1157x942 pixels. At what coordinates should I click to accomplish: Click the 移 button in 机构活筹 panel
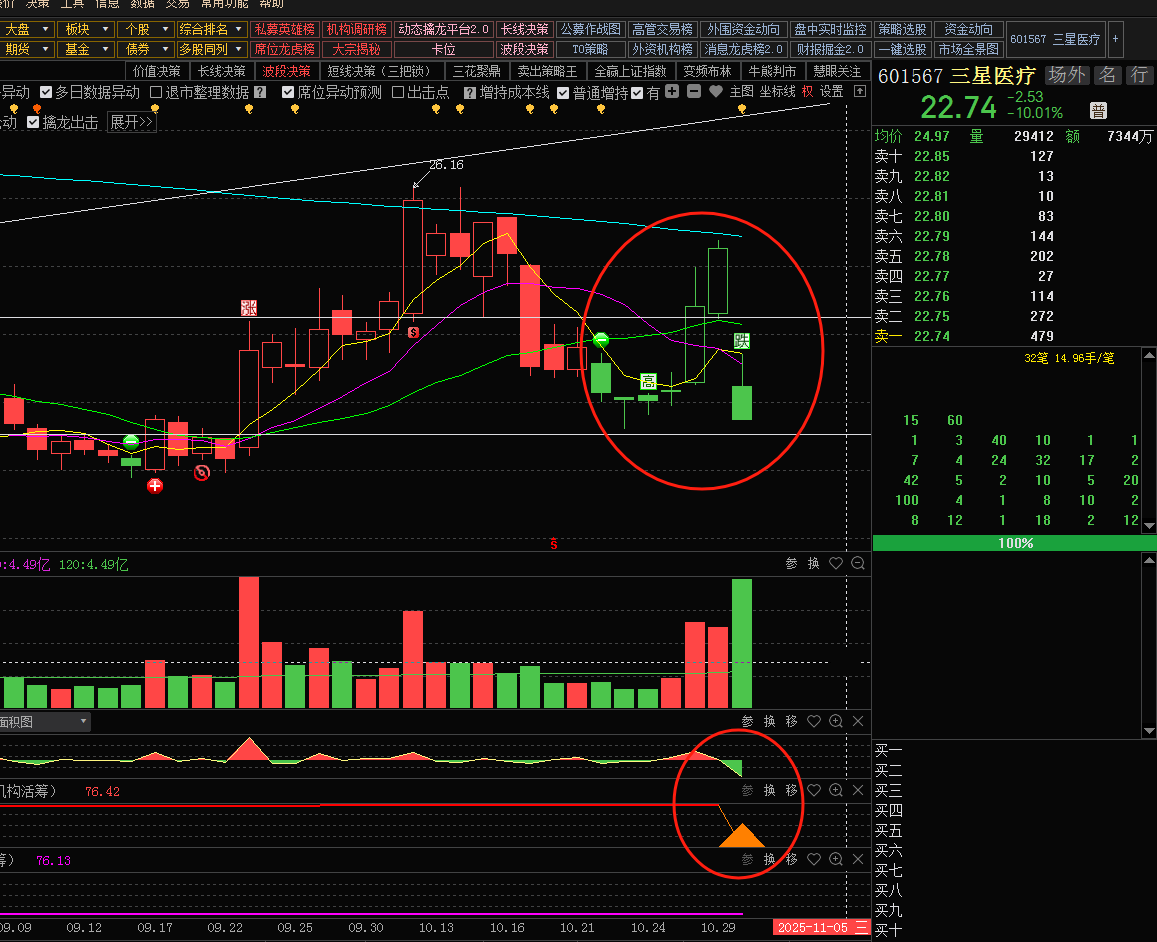click(792, 790)
